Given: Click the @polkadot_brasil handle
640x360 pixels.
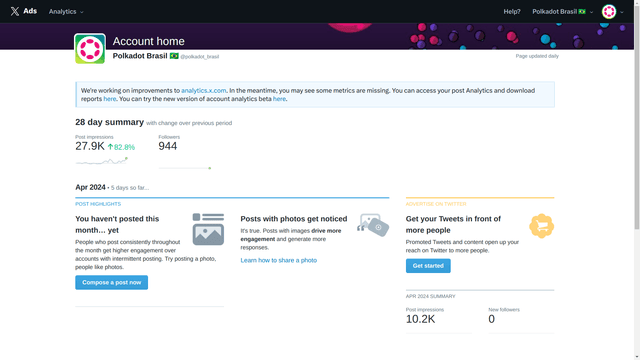Looking at the screenshot, I should [x=200, y=57].
